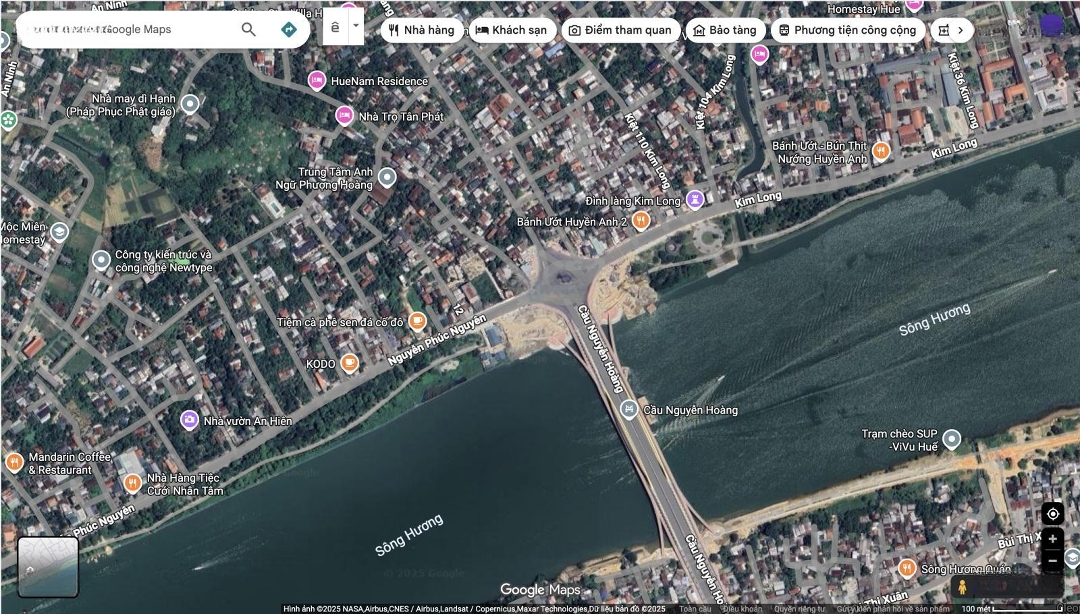Image resolution: width=1080 pixels, height=614 pixels.
Task: Select the Cầu Nguyễn Hoàng bridge marker
Action: [628, 409]
